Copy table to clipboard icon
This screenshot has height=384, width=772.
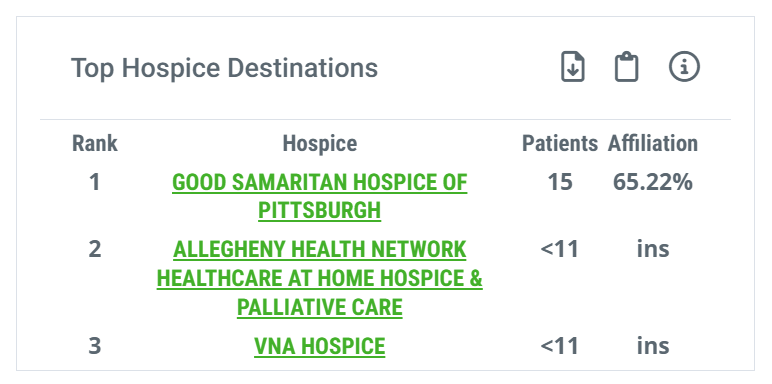coord(626,66)
